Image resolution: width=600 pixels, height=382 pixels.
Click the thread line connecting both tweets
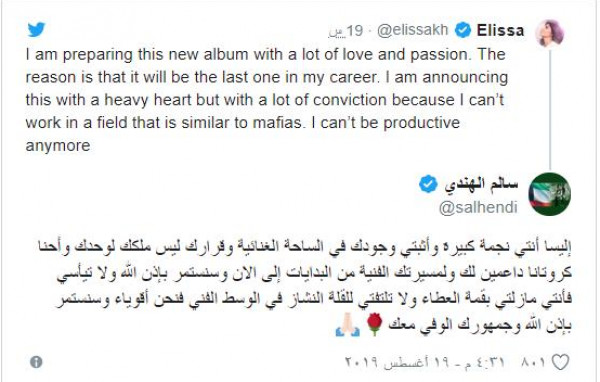pyautogui.click(x=550, y=110)
